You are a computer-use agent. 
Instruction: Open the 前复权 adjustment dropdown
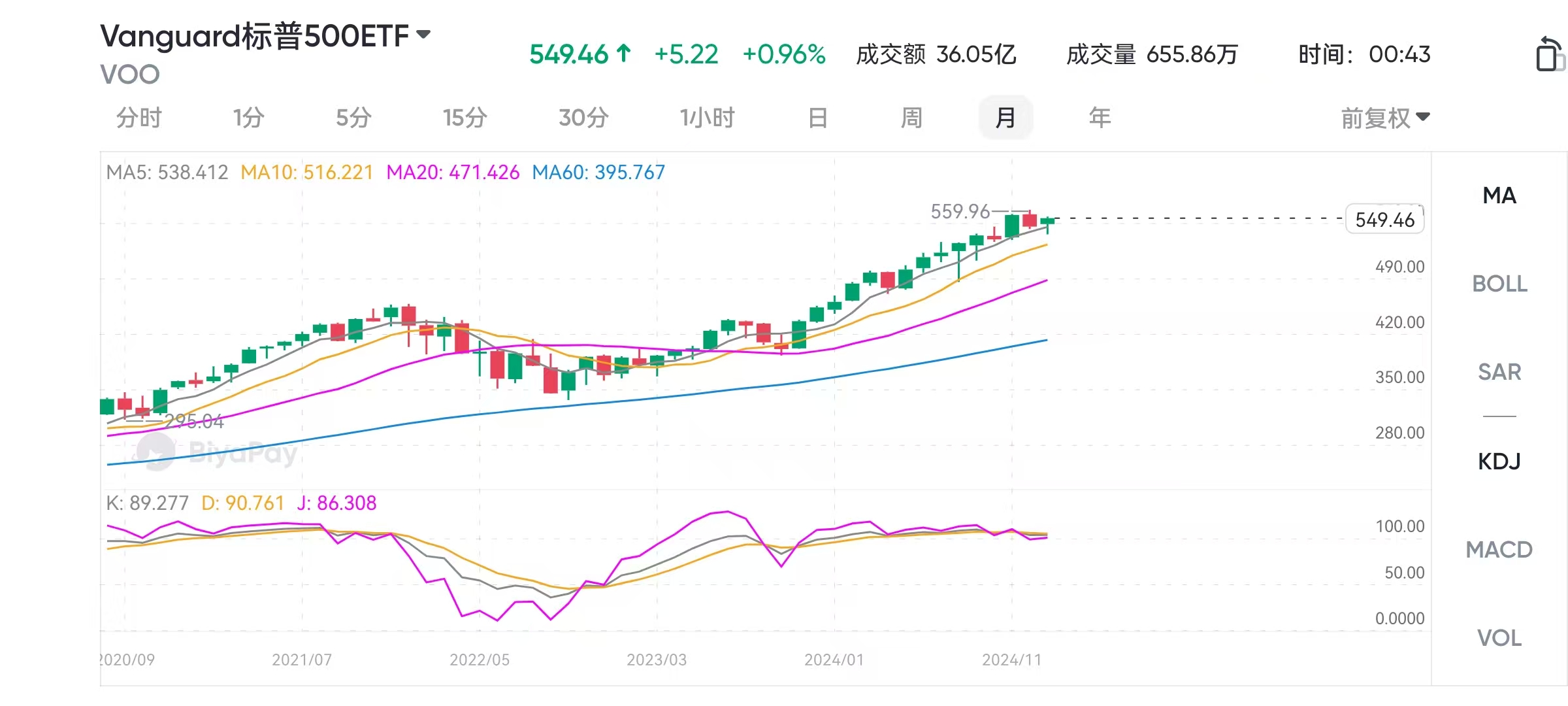click(x=1385, y=118)
